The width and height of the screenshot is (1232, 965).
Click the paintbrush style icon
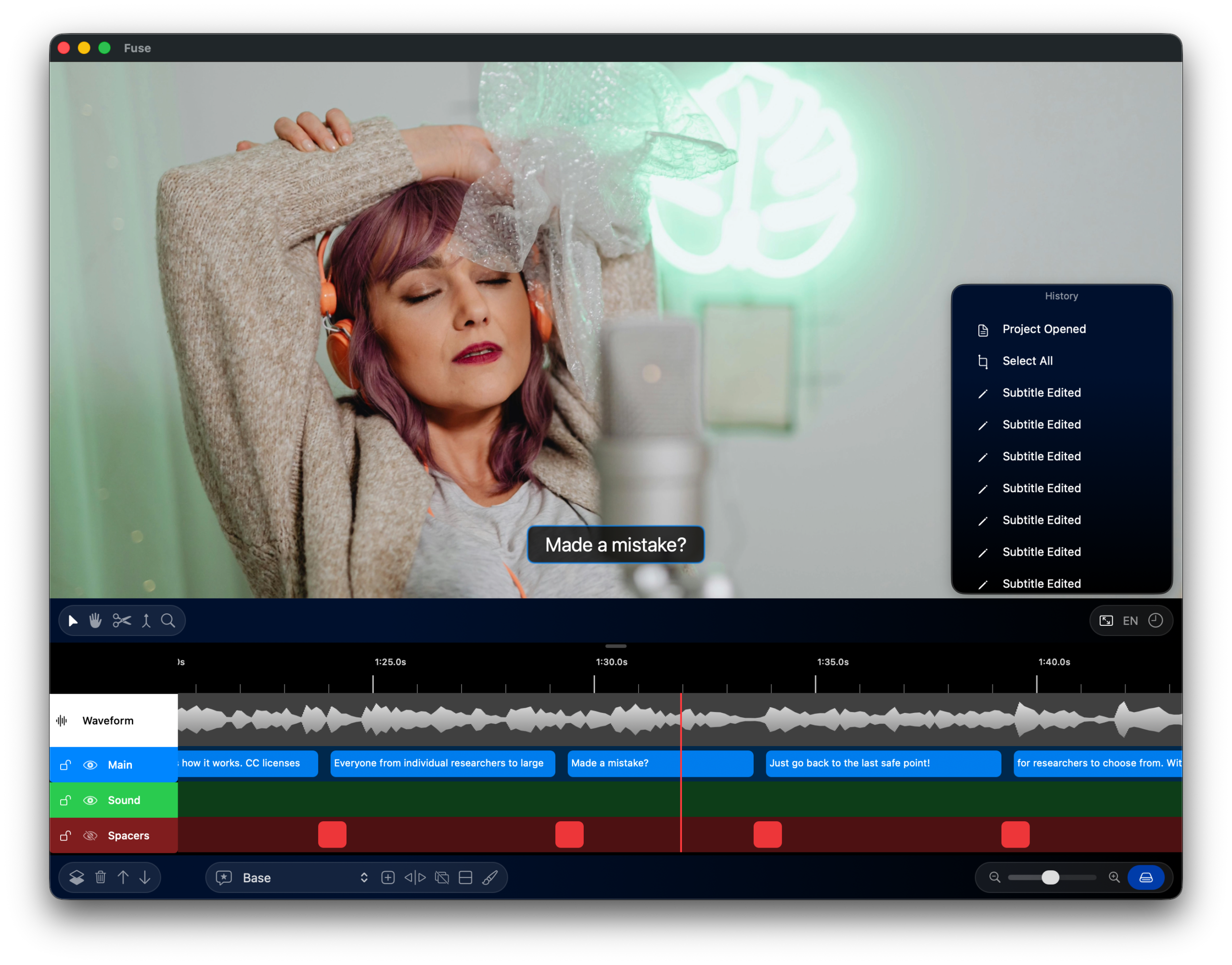[490, 877]
